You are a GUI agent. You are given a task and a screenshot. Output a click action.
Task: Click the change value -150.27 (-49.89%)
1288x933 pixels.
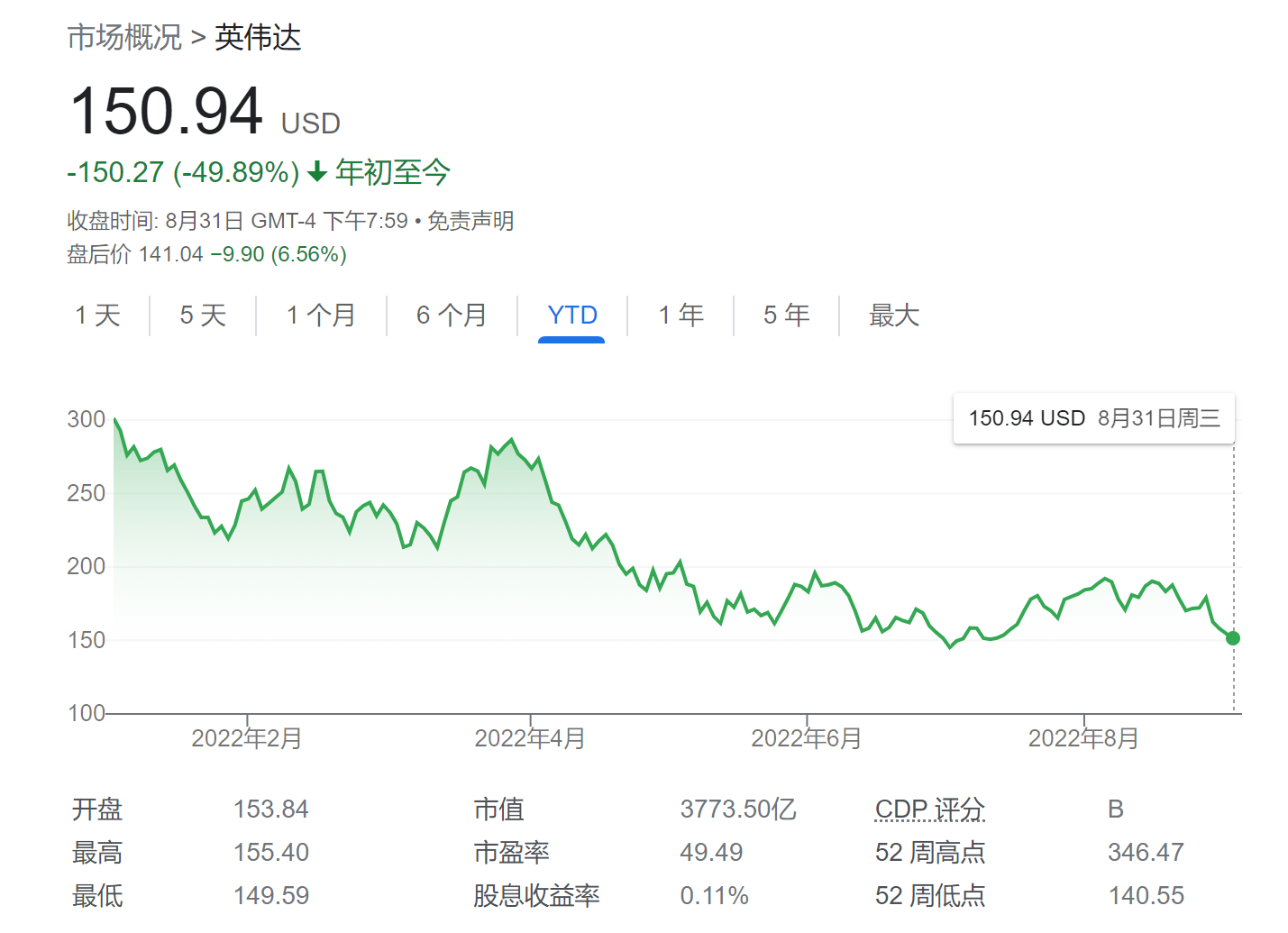pos(183,172)
